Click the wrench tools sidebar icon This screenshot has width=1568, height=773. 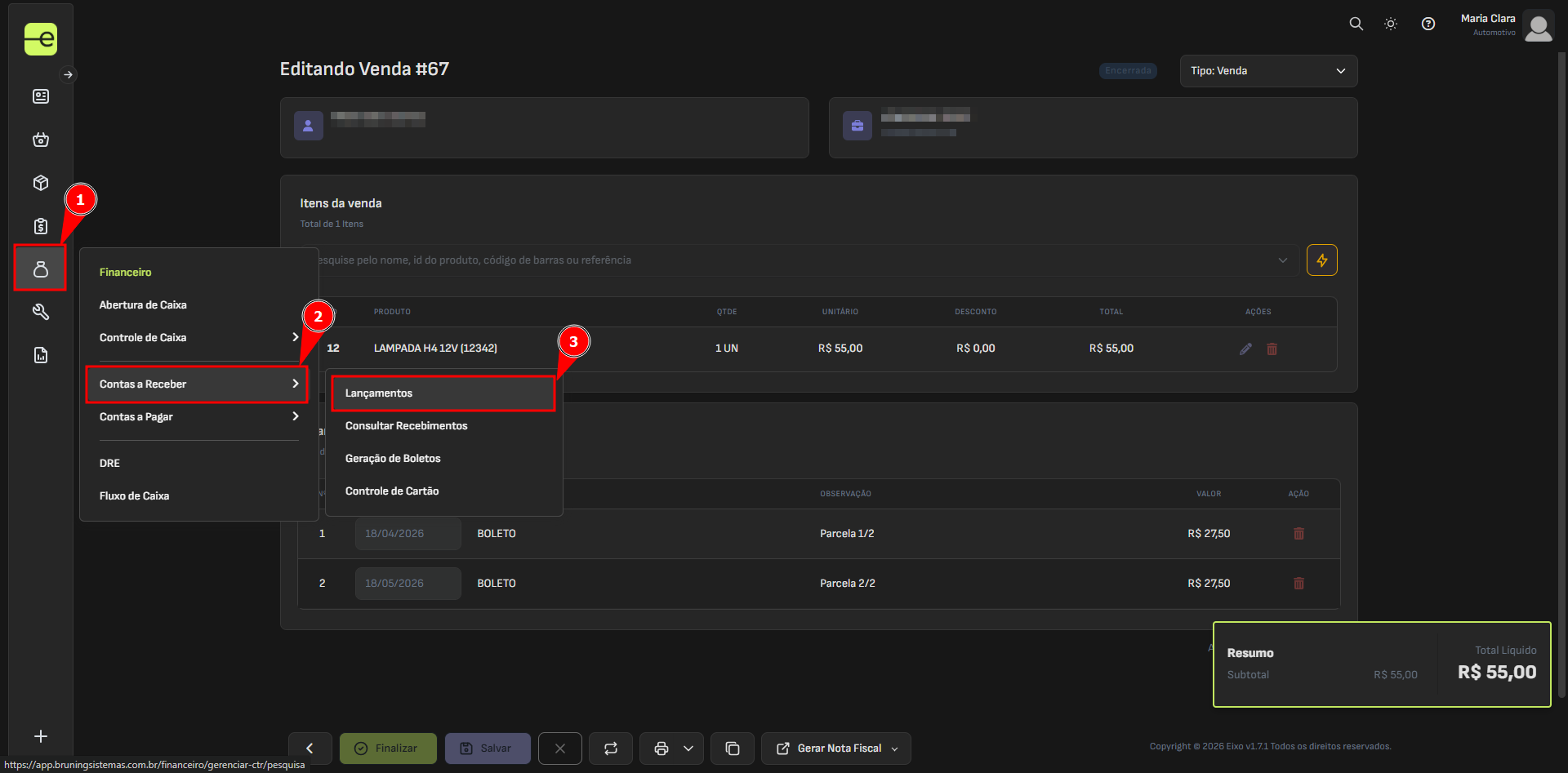[40, 312]
